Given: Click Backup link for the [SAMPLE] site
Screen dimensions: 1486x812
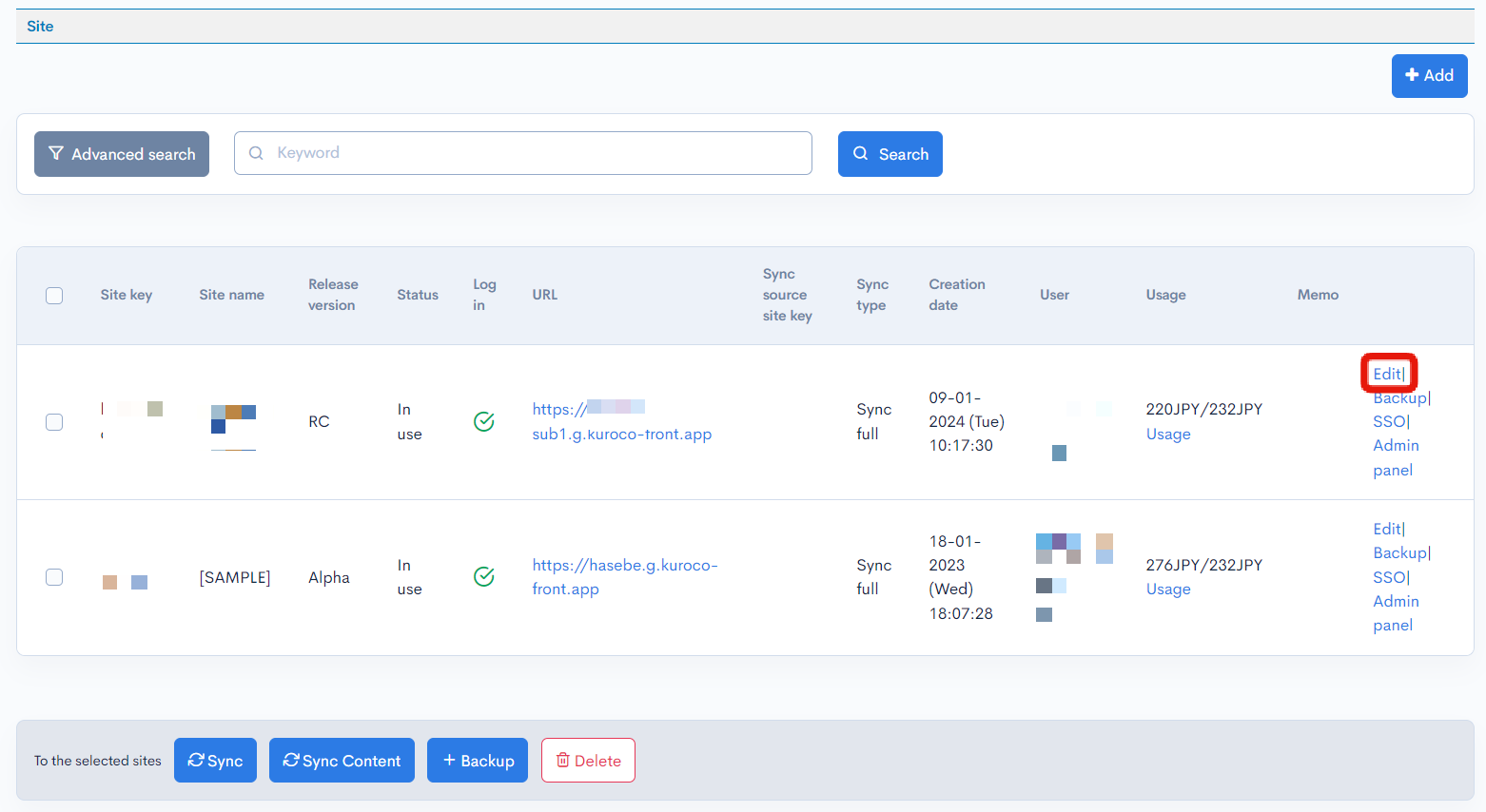Looking at the screenshot, I should (1399, 552).
